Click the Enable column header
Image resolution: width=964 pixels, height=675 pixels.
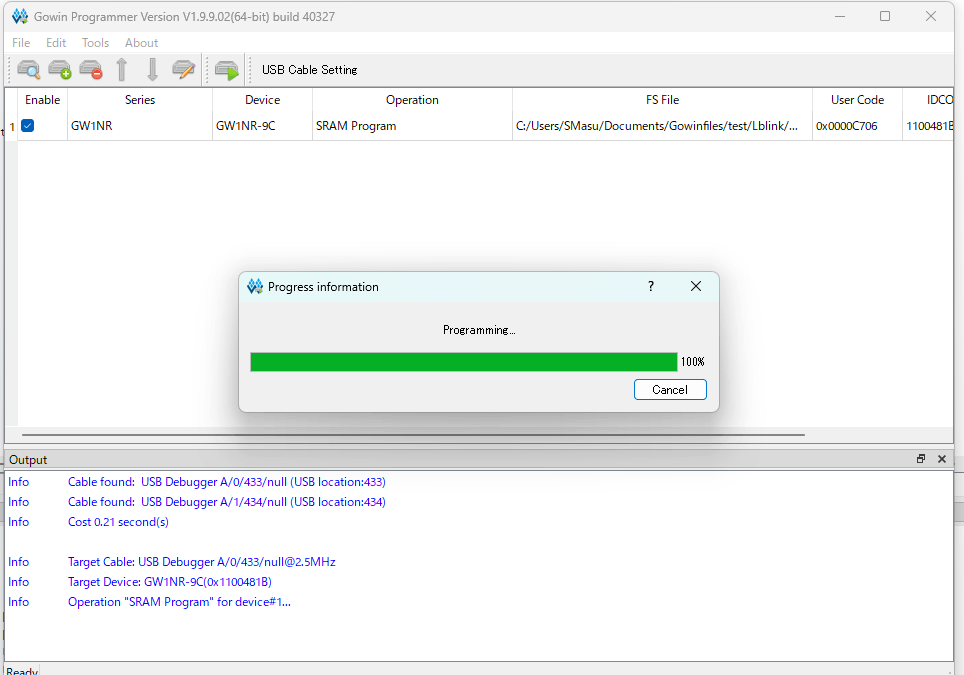(42, 100)
